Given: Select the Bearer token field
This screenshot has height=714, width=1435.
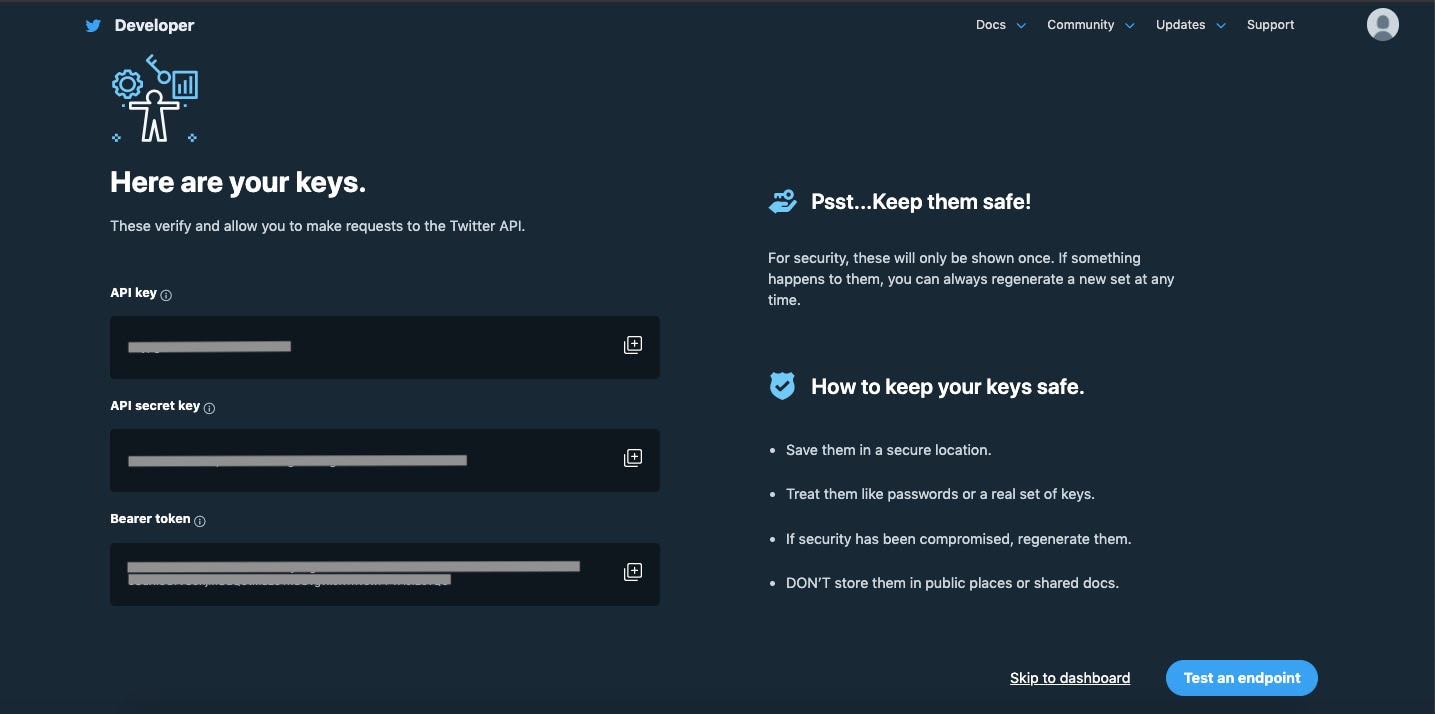Looking at the screenshot, I should pos(360,573).
